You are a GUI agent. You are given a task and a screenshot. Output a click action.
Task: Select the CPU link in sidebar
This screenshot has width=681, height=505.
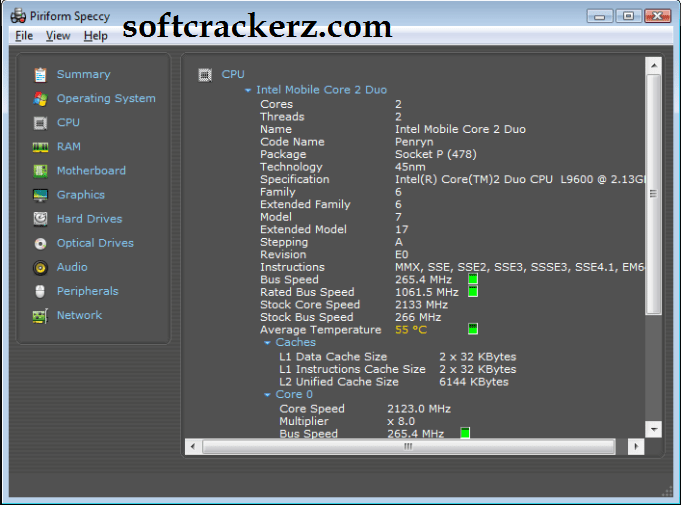pyautogui.click(x=69, y=122)
